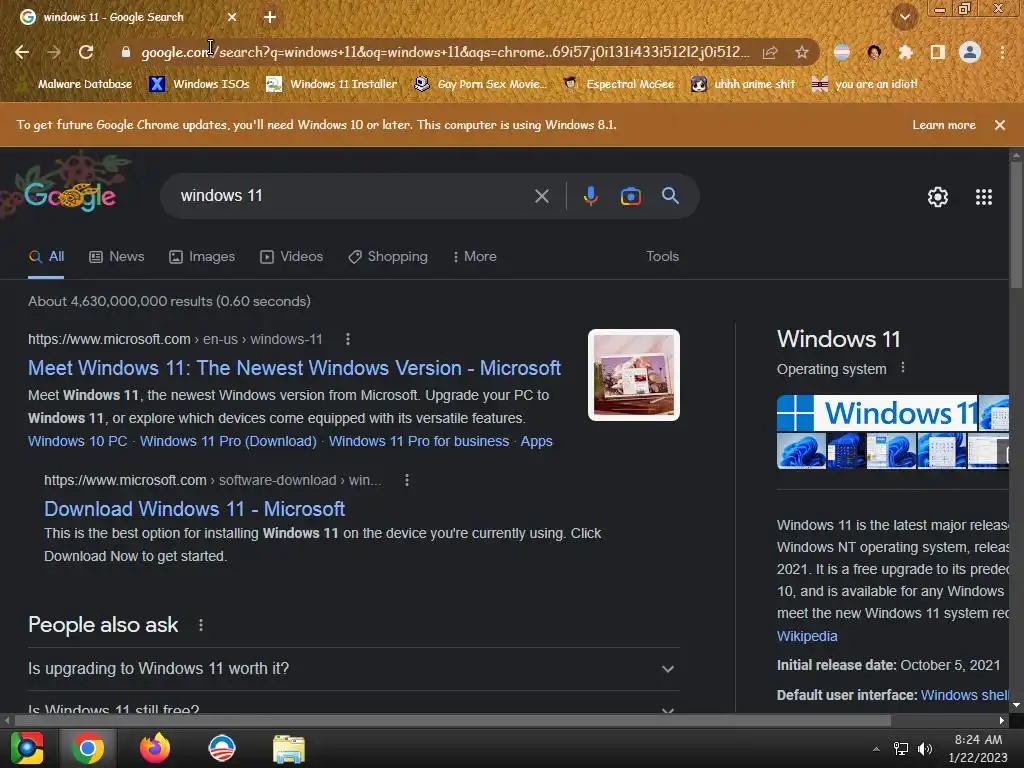The height and width of the screenshot is (768, 1024).
Task: Open File Explorer from the taskbar
Action: (288, 748)
